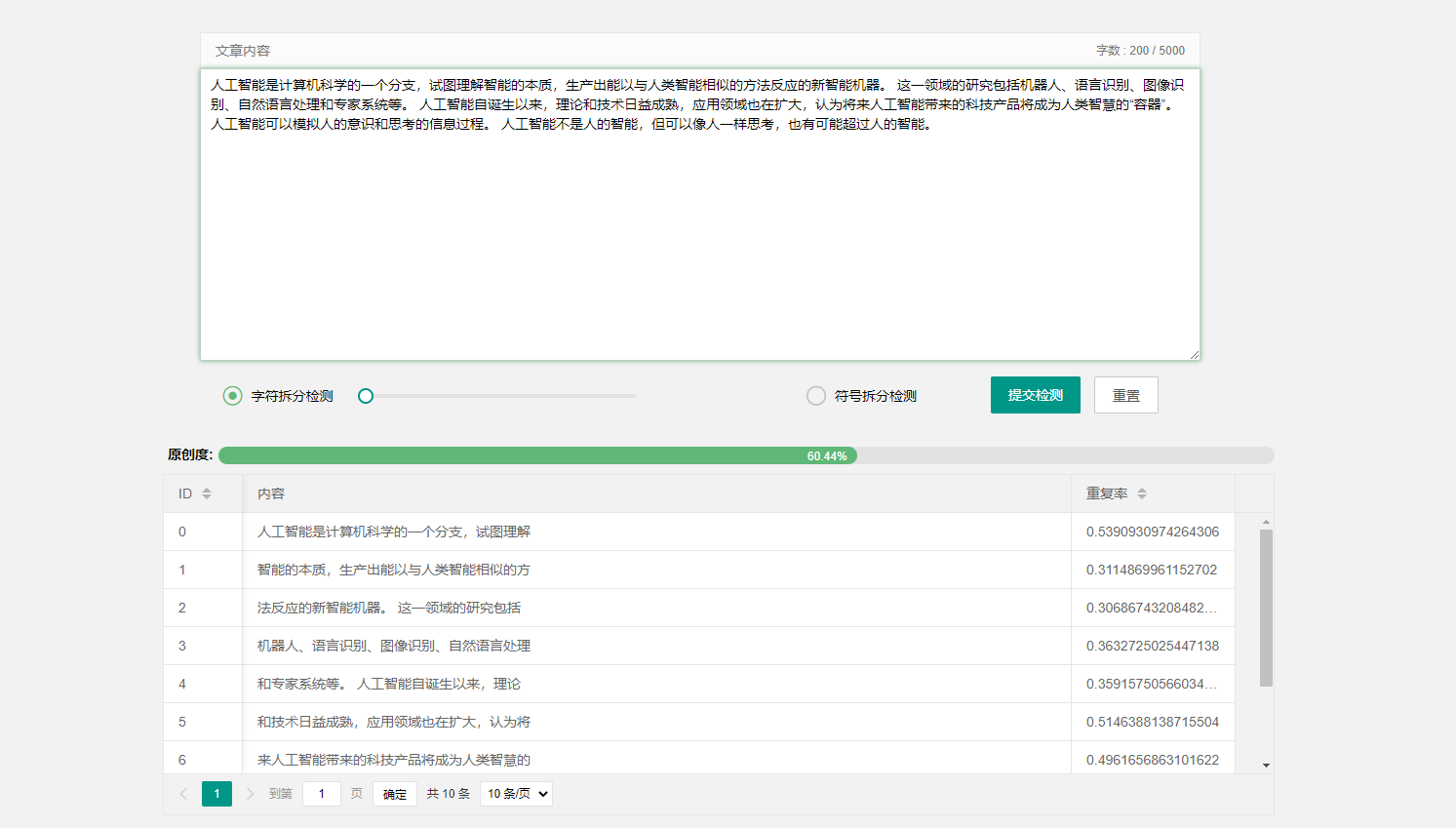The width and height of the screenshot is (1456, 828).
Task: Click the results table vertical scrollbar thumb
Action: click(1266, 607)
